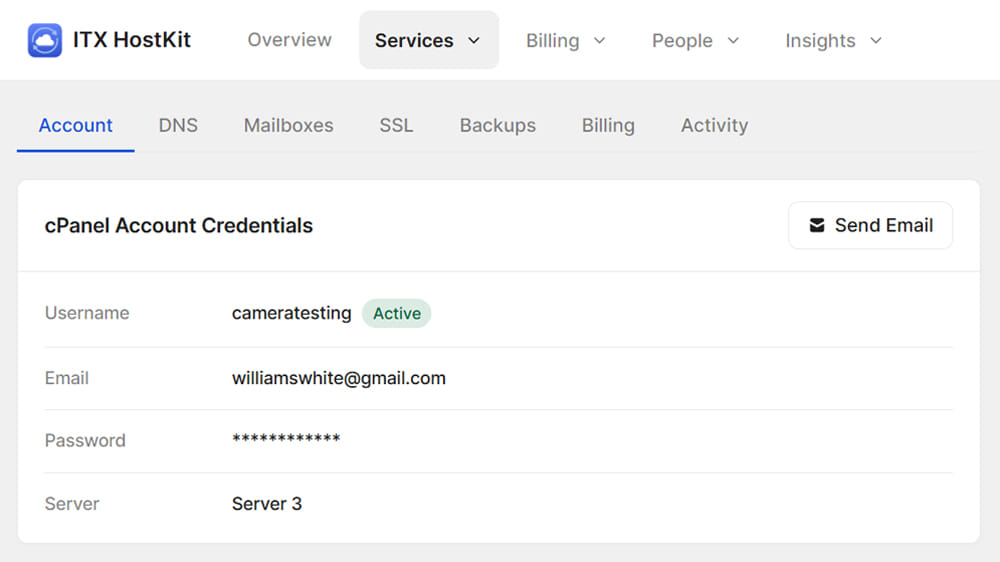Select the cameratesting username text
The height and width of the screenshot is (562, 1000).
291,313
